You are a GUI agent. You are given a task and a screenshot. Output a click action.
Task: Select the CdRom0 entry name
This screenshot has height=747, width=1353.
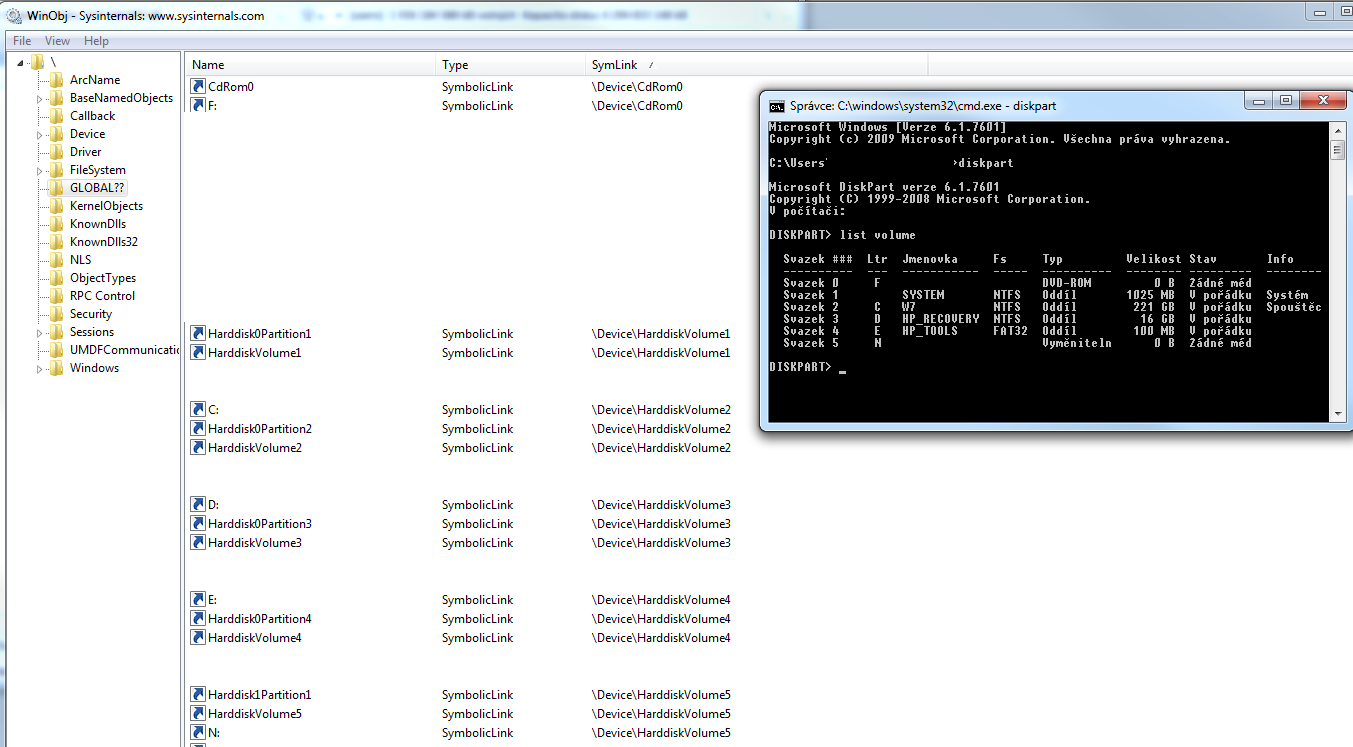231,87
